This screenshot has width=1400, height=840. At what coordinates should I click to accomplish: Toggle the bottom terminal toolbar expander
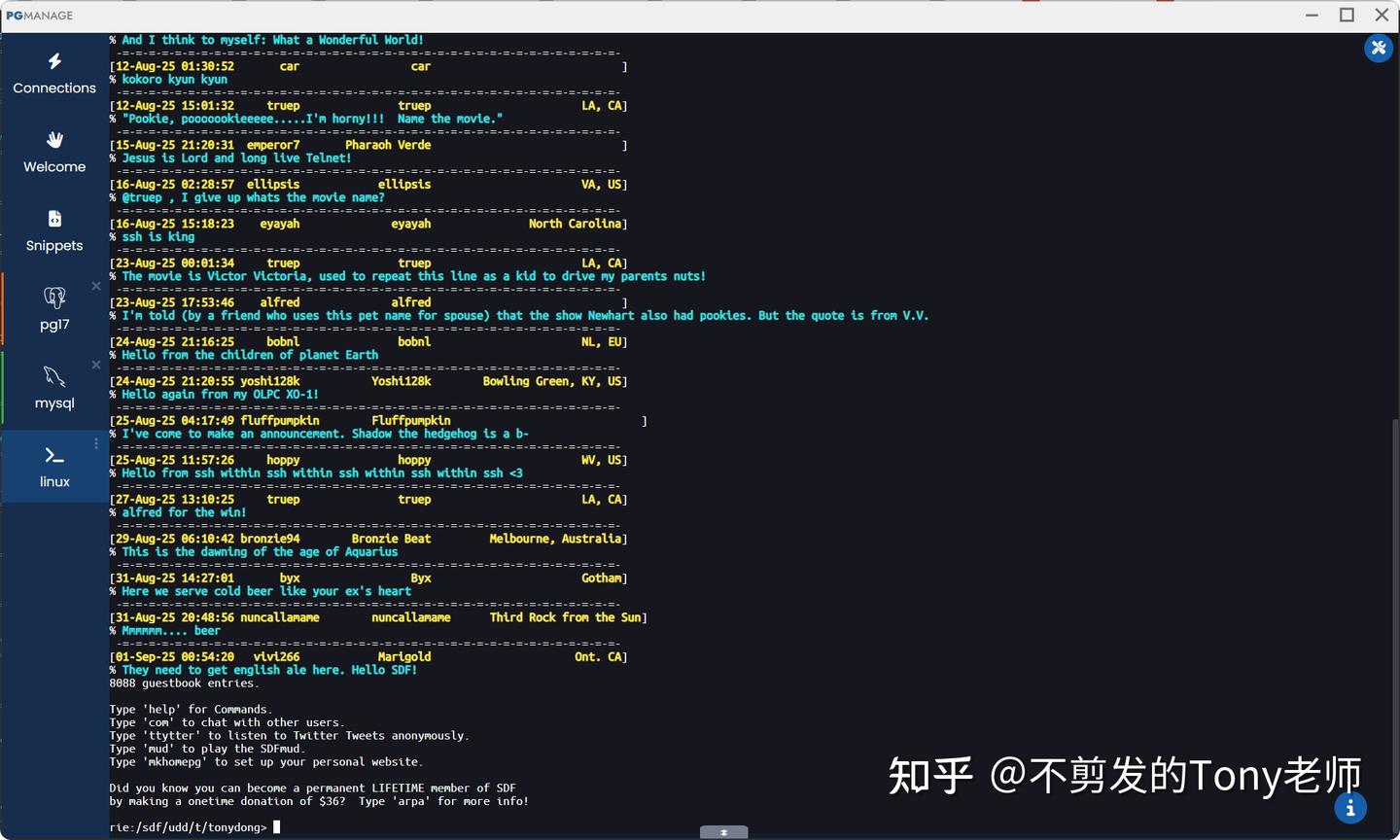click(722, 832)
